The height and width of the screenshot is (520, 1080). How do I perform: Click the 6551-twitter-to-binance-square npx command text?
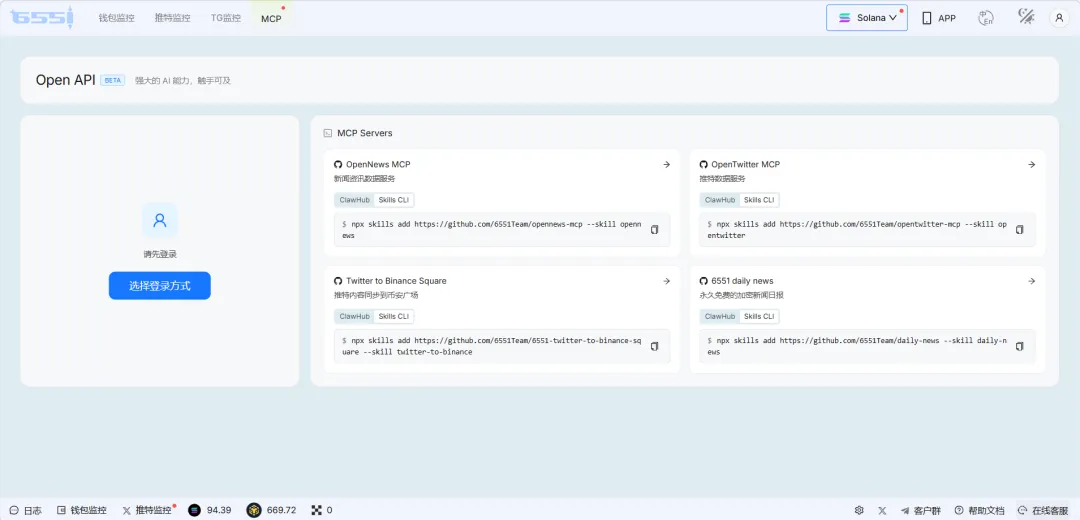491,346
